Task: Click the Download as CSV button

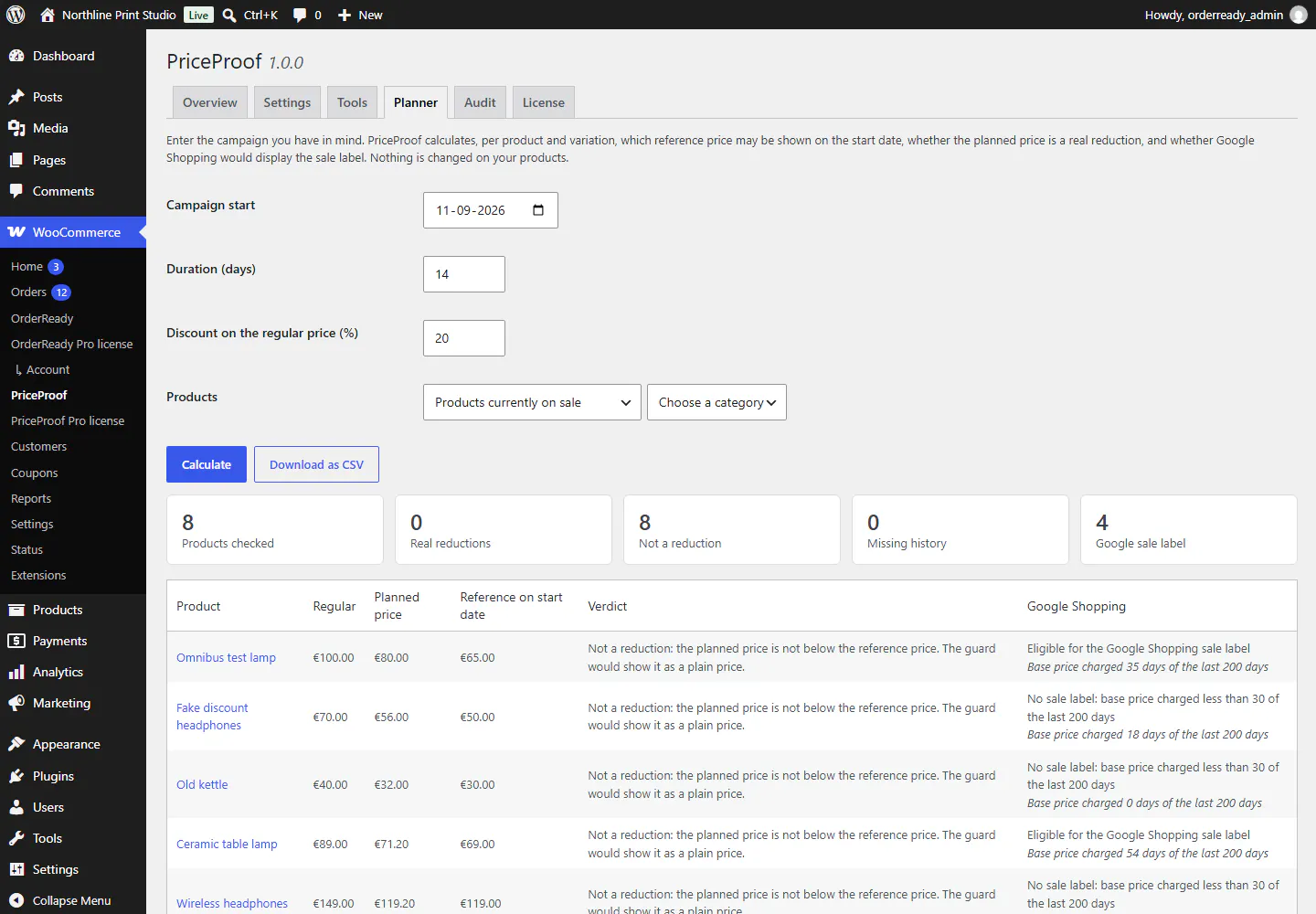Action: click(316, 464)
